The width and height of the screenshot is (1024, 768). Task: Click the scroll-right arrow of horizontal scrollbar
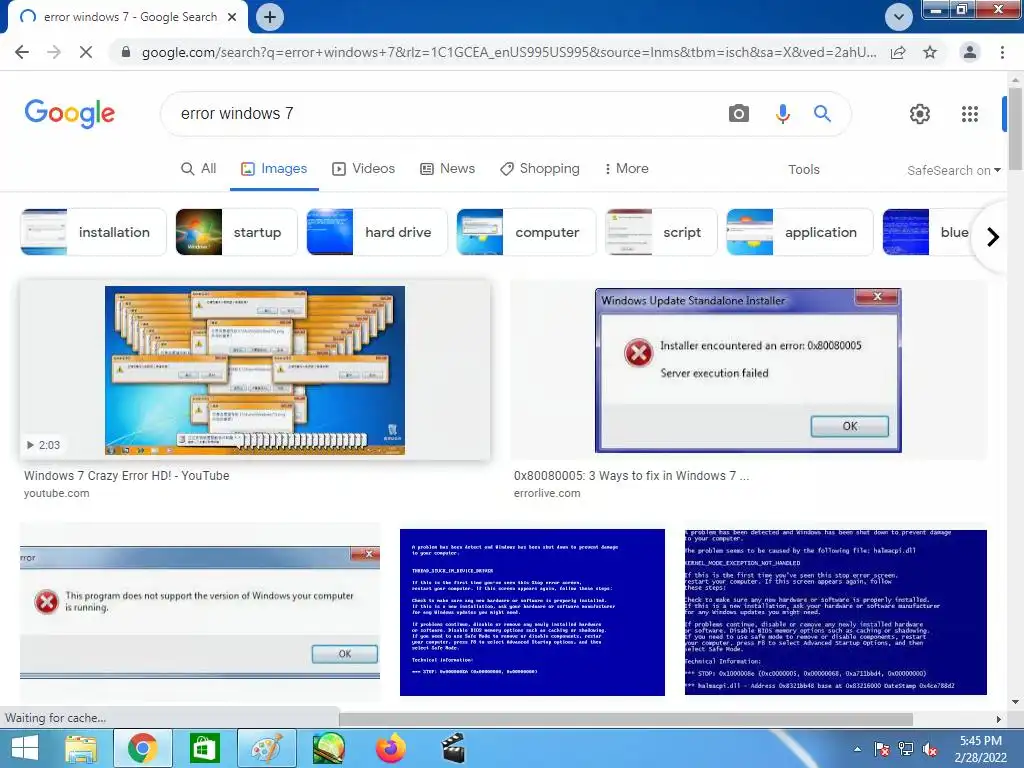coord(998,719)
